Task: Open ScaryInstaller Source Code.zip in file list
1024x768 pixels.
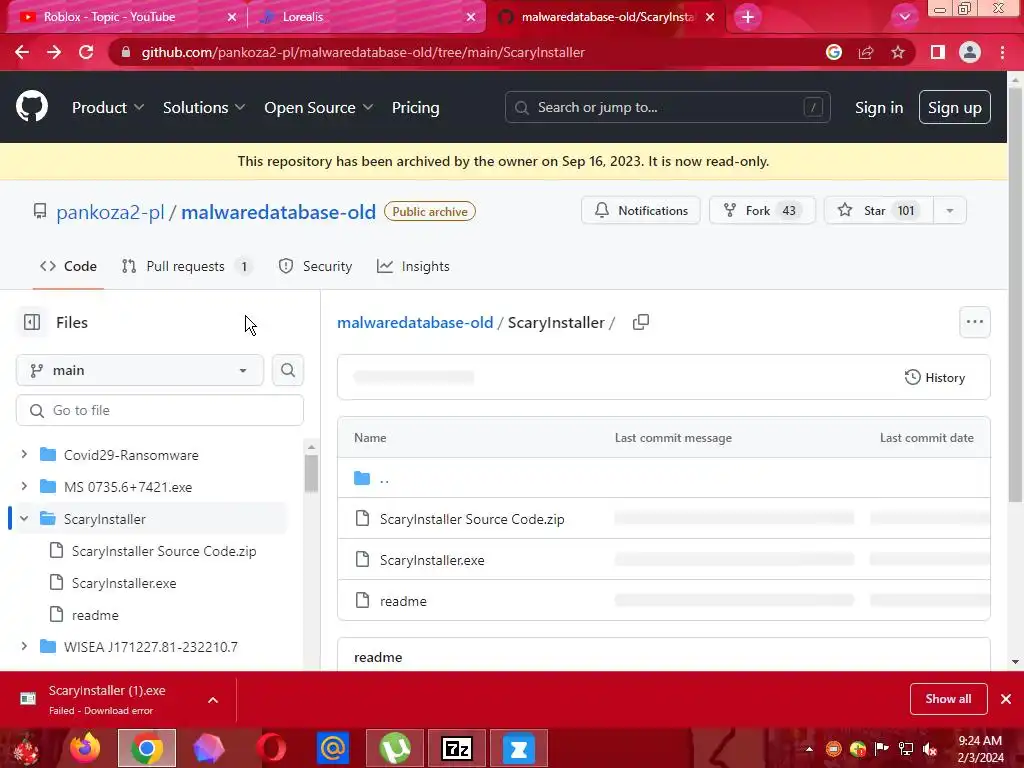Action: coord(472,519)
